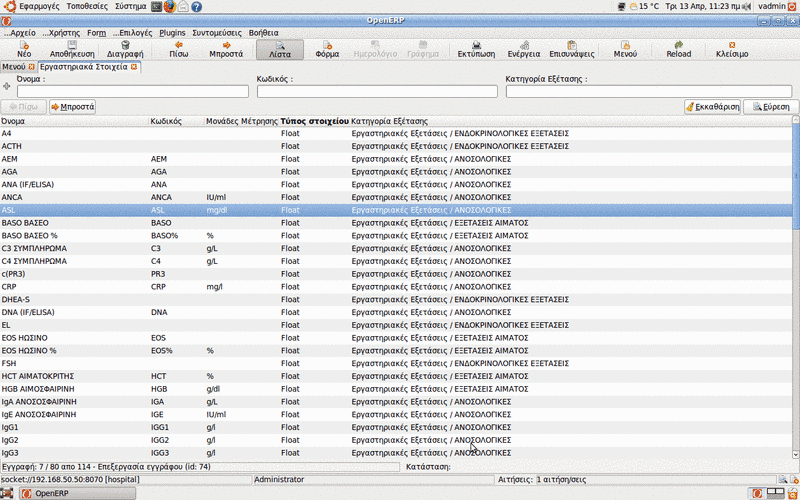This screenshot has height=500, width=800.
Task: Click the list scrollbar down arrow
Action: (796, 454)
